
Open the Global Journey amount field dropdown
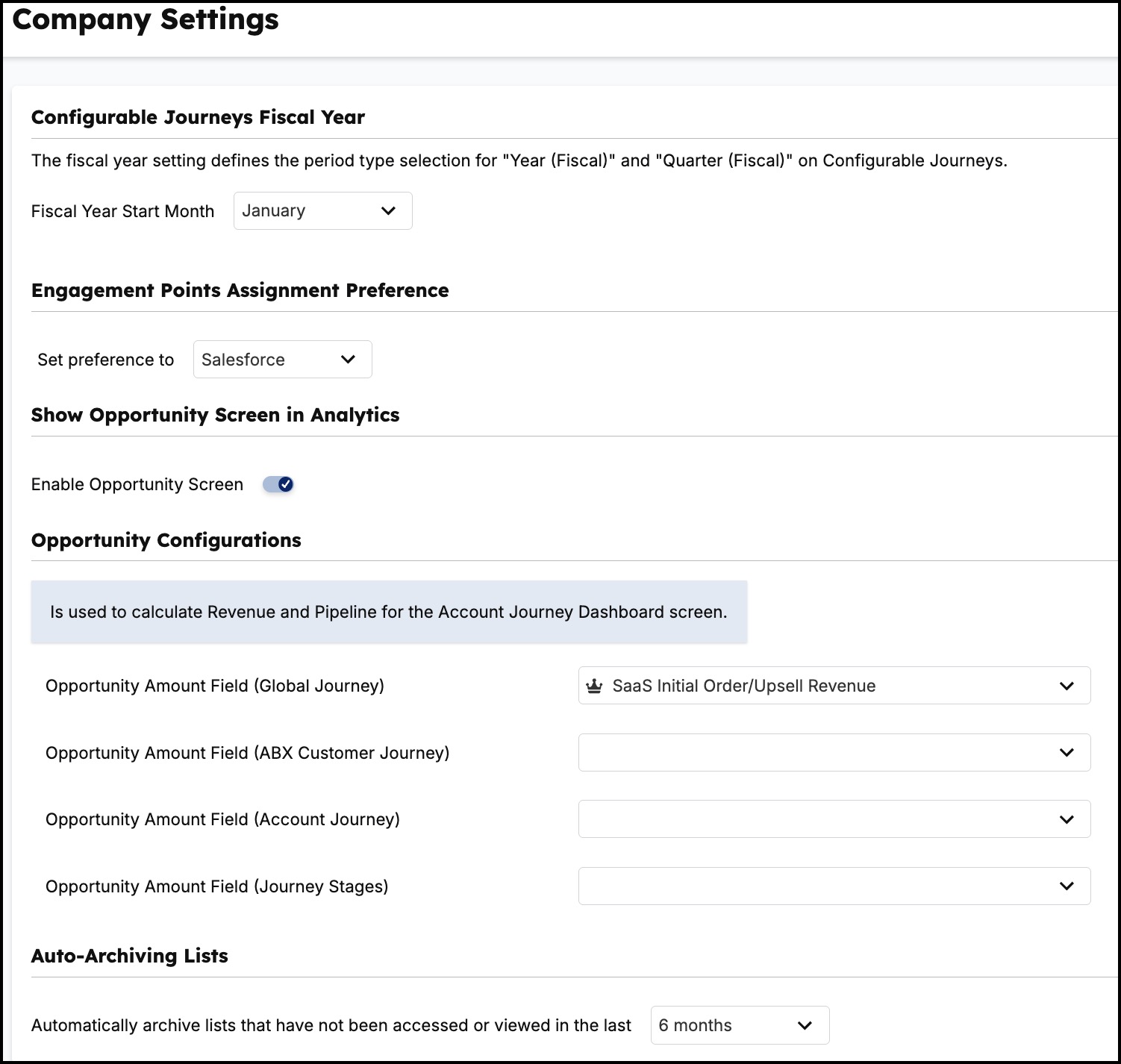click(x=834, y=686)
